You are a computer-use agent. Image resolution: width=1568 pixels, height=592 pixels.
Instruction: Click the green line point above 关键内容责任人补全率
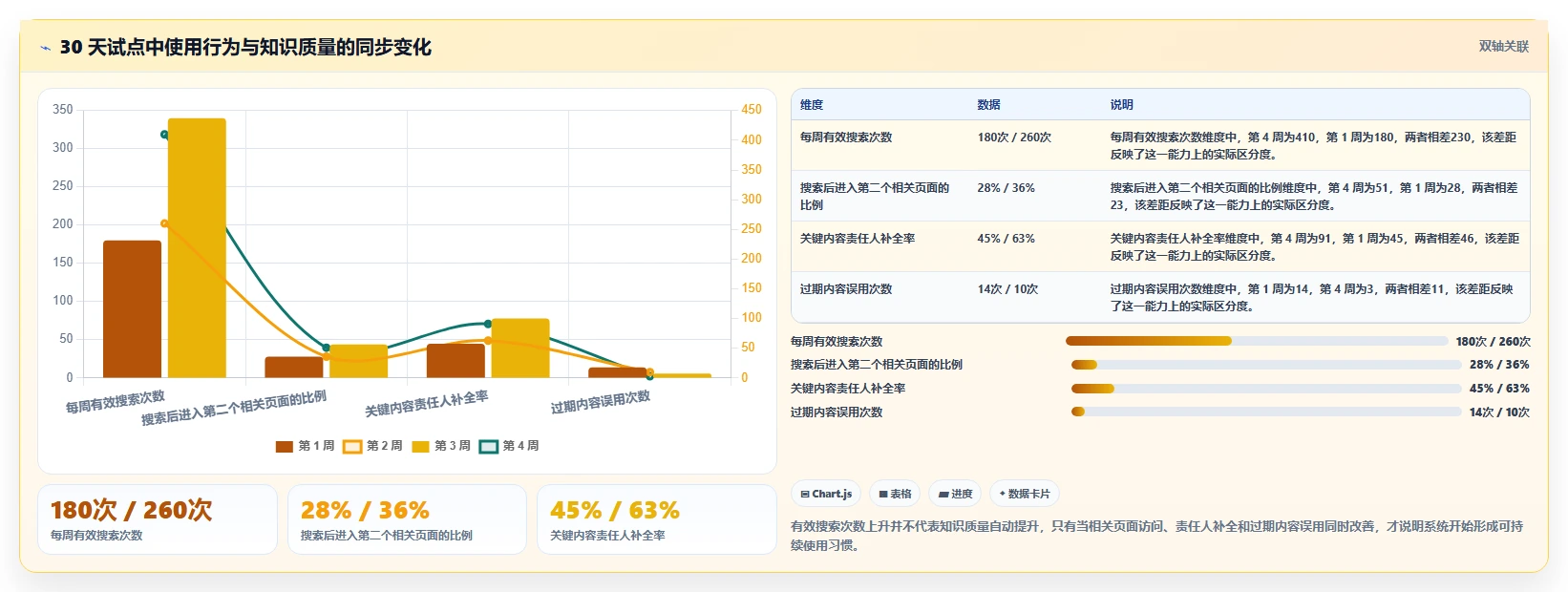(x=488, y=324)
